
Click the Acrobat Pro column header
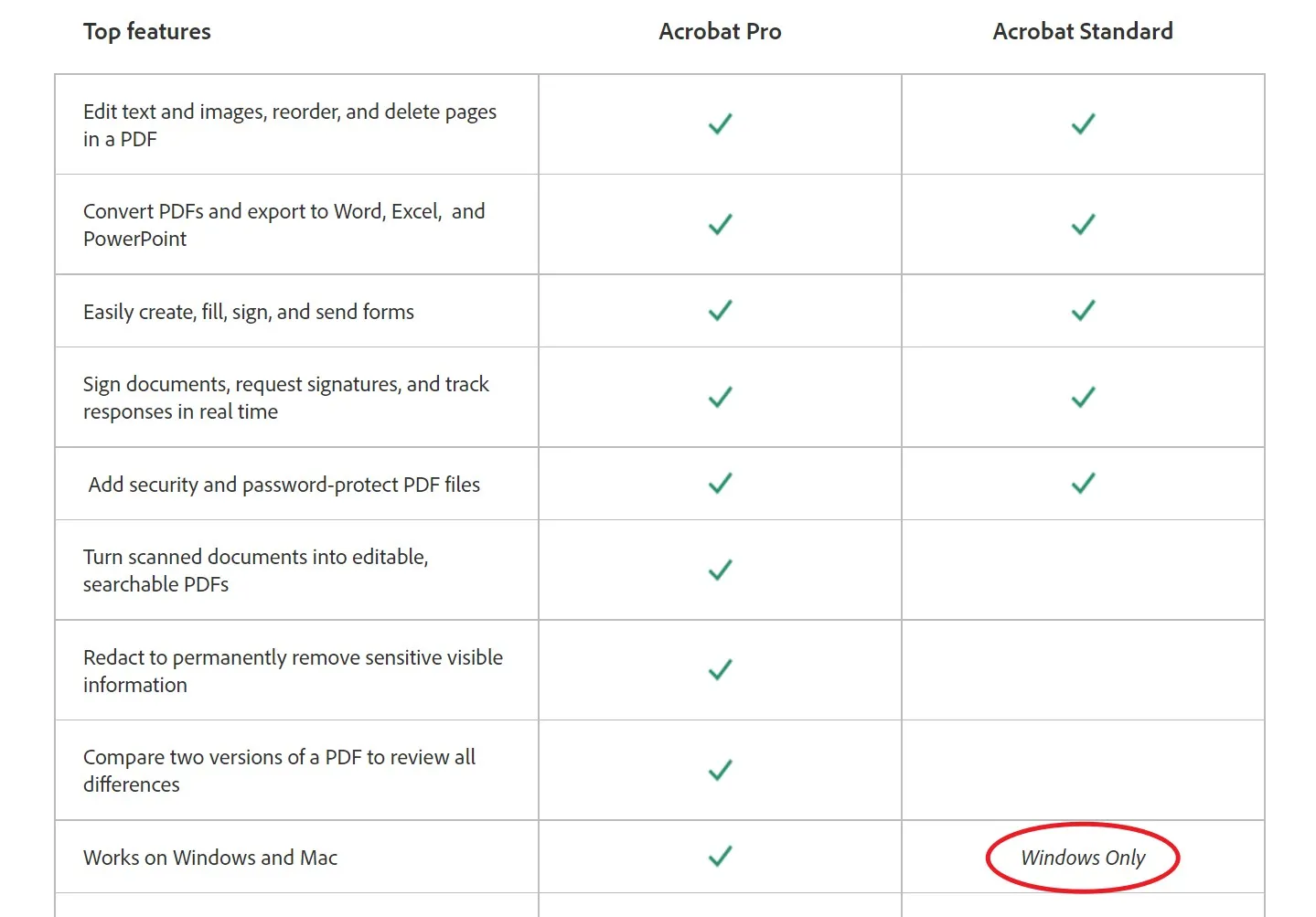720,32
